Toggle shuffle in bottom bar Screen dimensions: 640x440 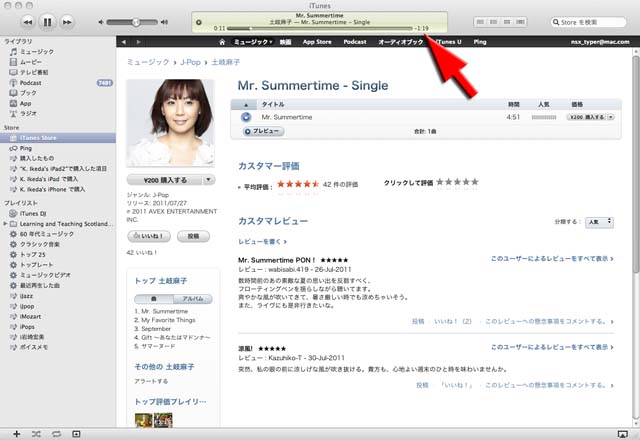tap(36, 434)
